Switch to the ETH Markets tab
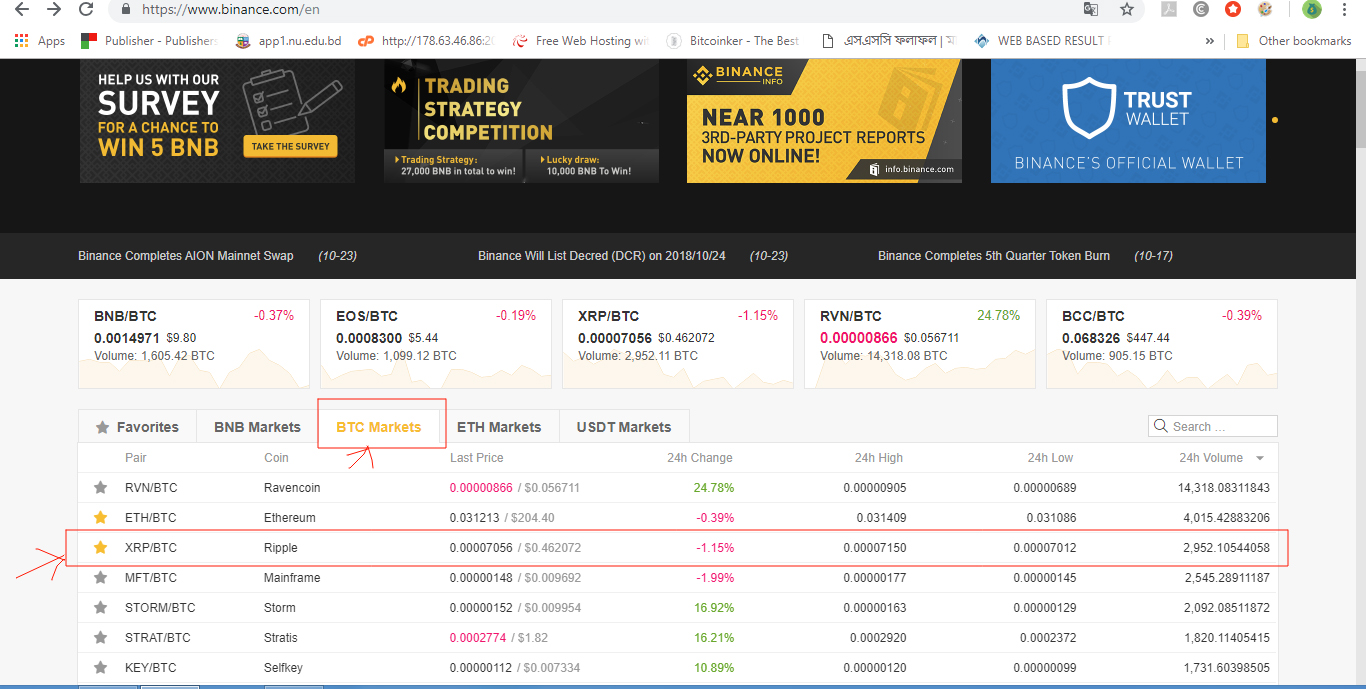Image resolution: width=1366 pixels, height=689 pixels. click(499, 427)
